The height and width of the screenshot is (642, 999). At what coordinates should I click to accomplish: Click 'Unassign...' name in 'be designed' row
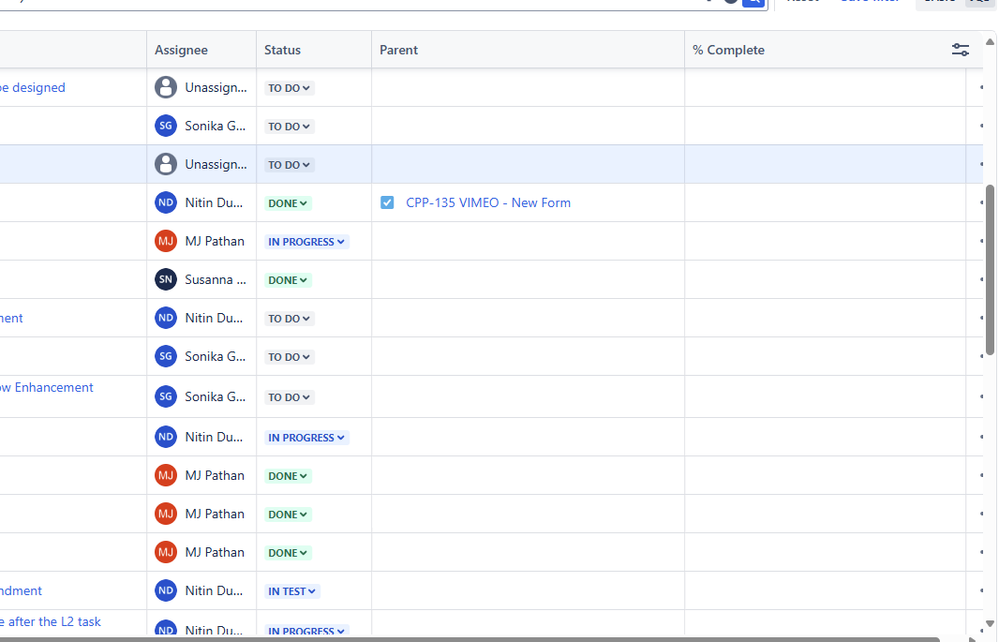tap(216, 87)
